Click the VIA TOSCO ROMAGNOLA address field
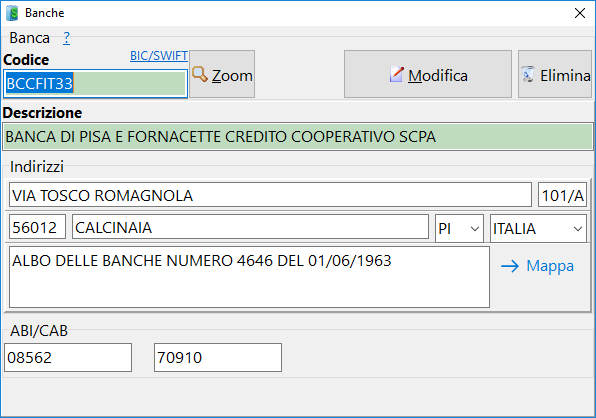 (270, 195)
